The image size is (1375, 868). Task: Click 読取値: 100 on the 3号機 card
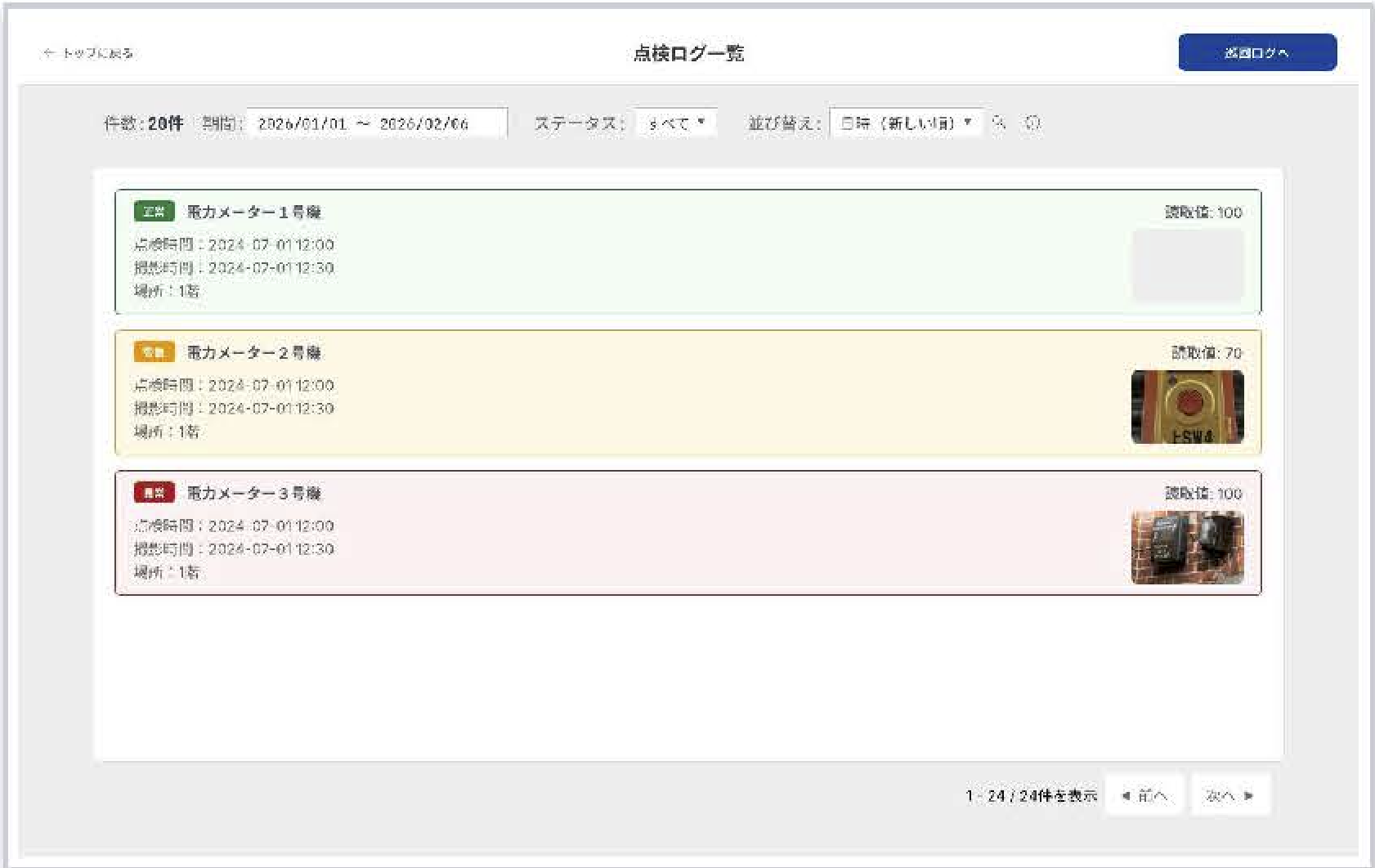pyautogui.click(x=1203, y=493)
